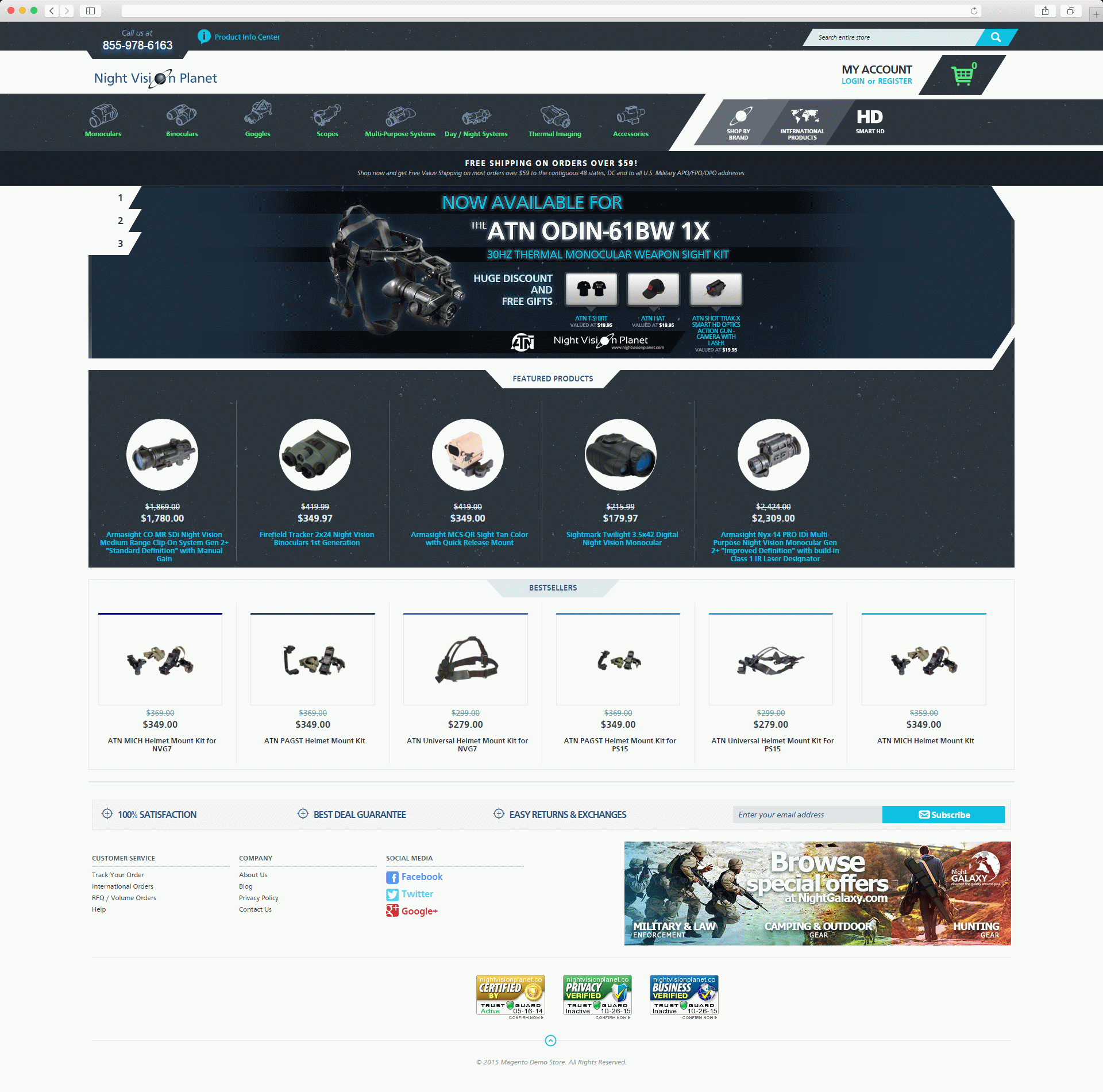Toggle the browser sidebar button
The width and height of the screenshot is (1103, 1092).
point(90,11)
